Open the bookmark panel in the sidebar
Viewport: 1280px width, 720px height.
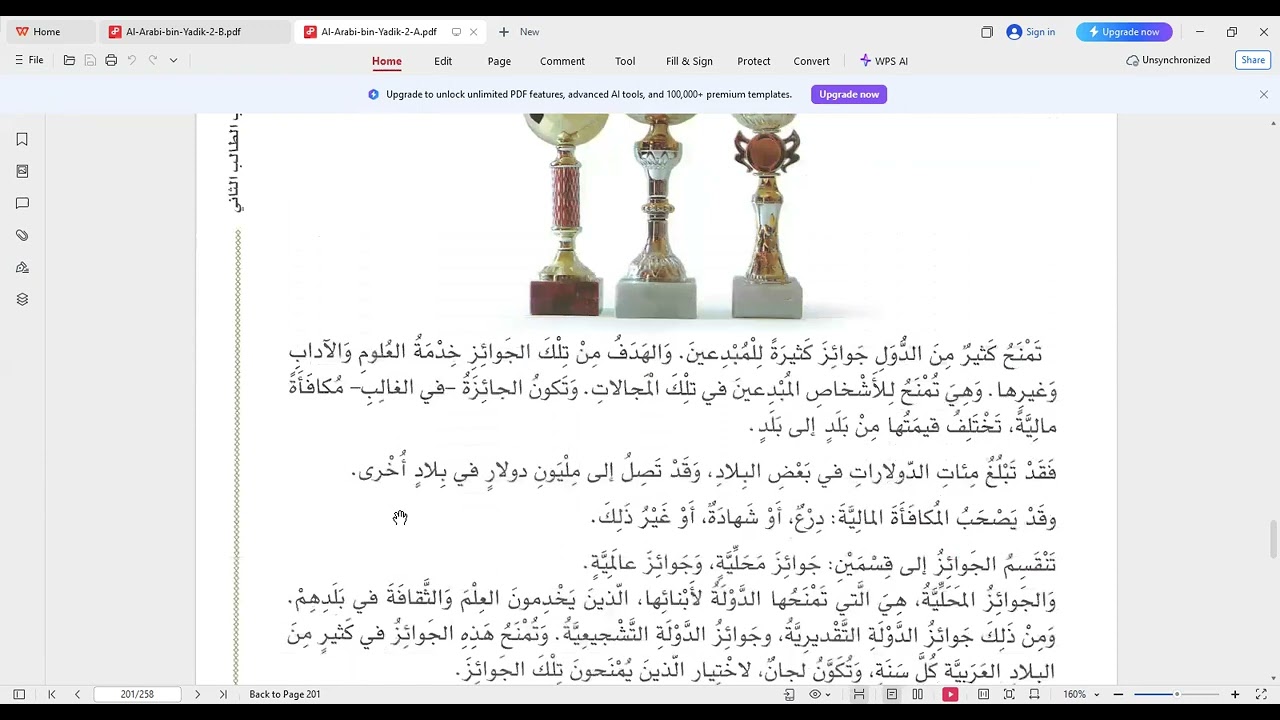click(22, 140)
